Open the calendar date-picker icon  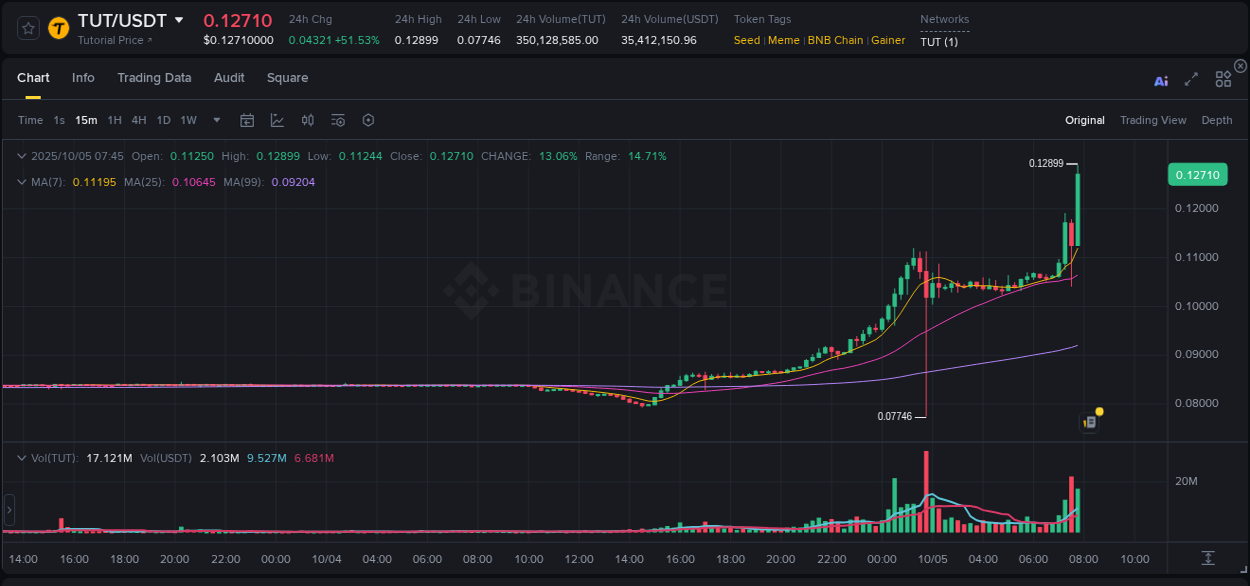(247, 120)
